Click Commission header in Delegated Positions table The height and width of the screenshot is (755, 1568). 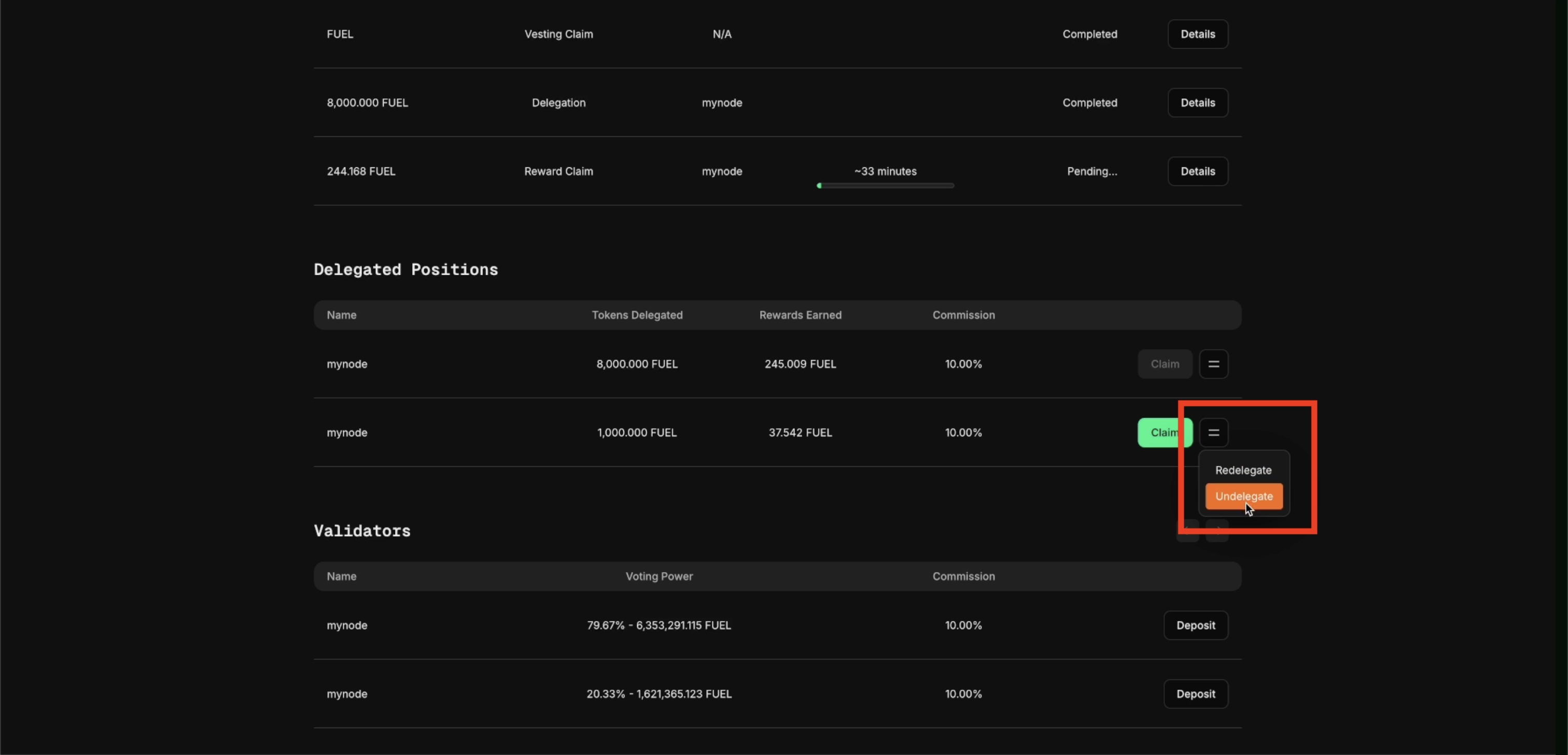coord(963,315)
